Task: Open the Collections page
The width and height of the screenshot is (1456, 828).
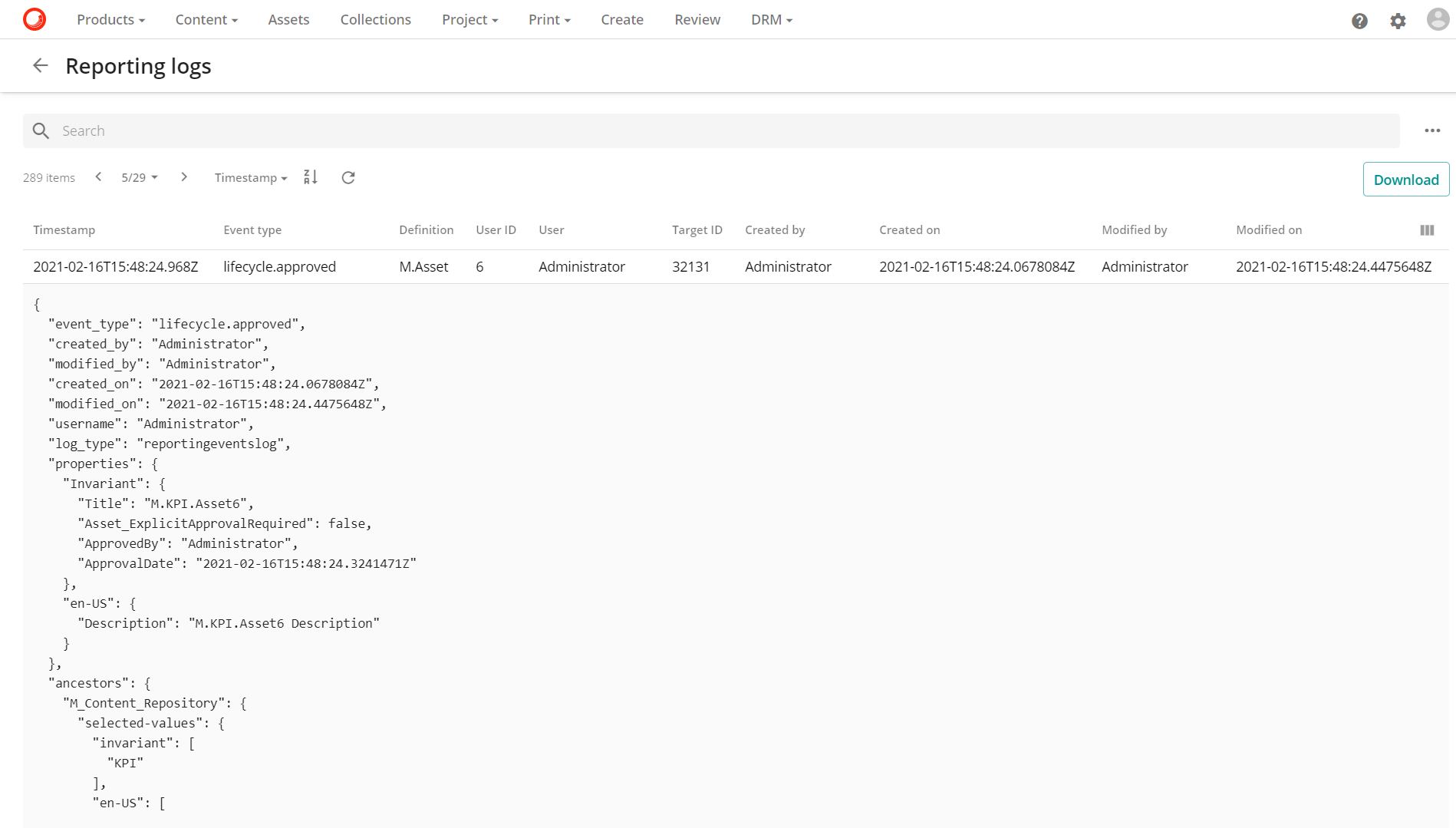Action: (x=376, y=20)
